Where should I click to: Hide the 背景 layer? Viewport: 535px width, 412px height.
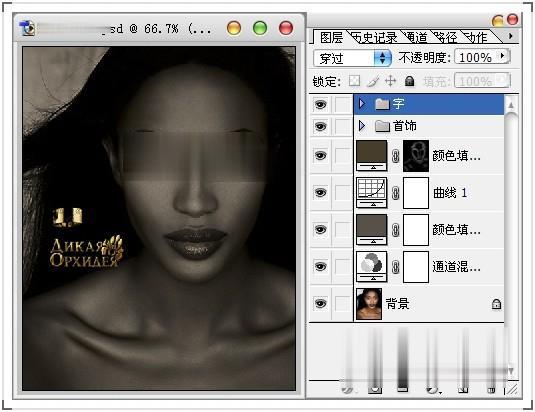pyautogui.click(x=320, y=304)
